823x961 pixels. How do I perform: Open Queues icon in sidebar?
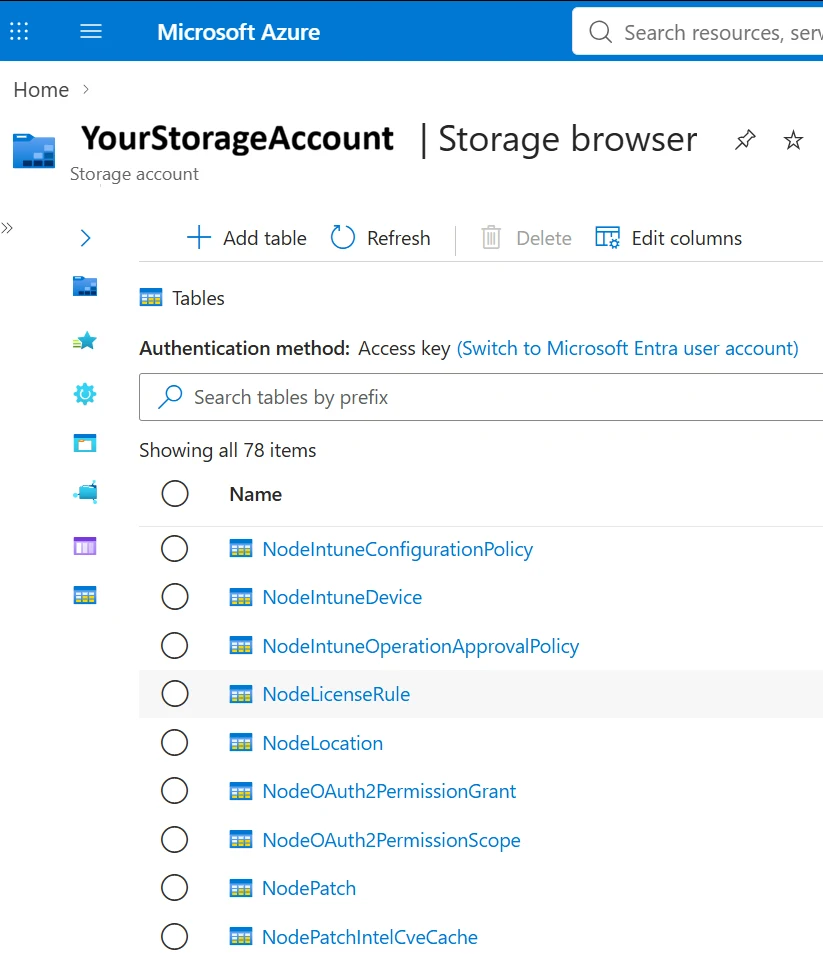(85, 546)
